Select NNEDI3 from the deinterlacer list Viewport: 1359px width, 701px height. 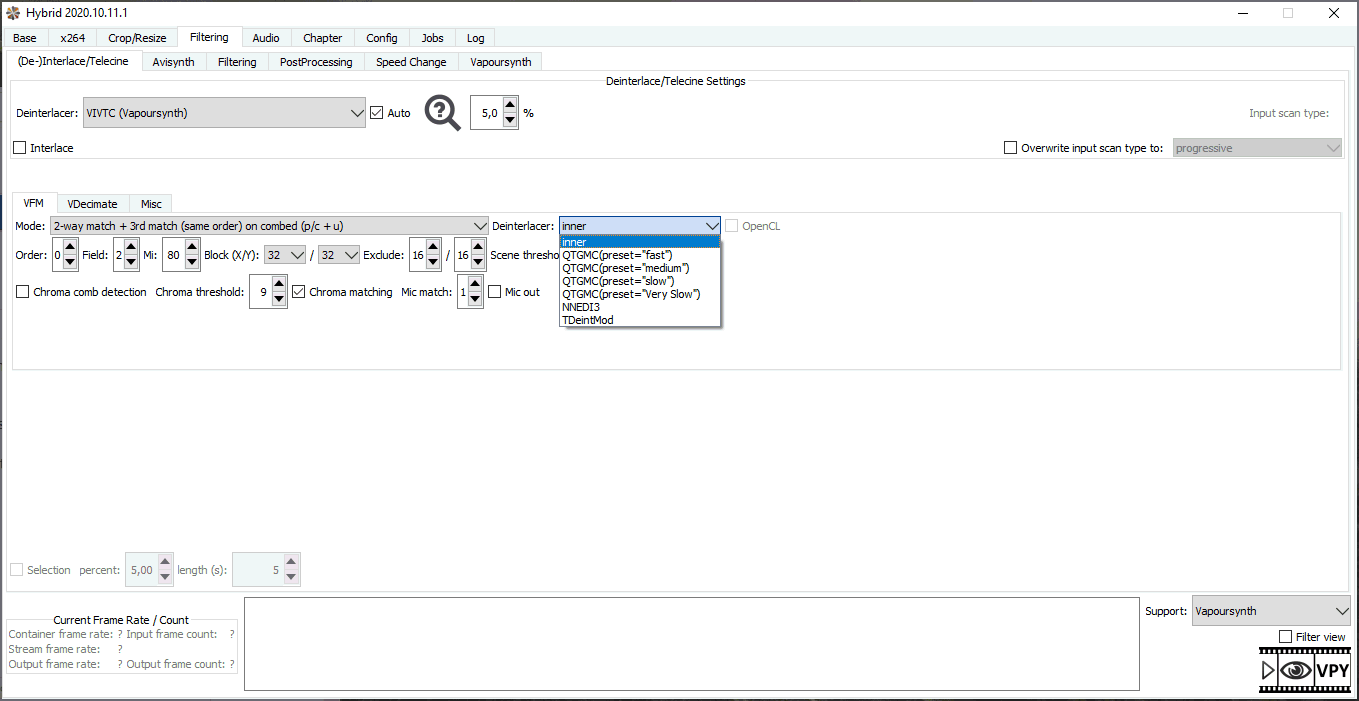(581, 307)
